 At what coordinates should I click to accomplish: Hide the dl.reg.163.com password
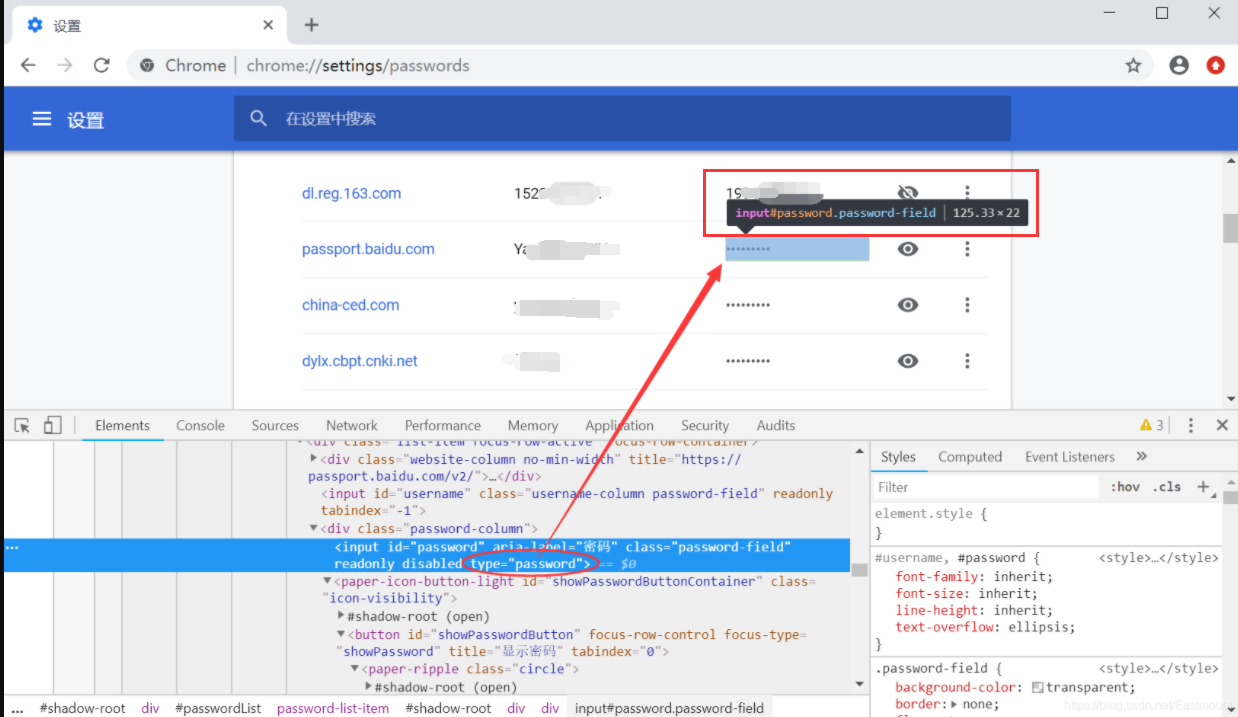pos(908,192)
